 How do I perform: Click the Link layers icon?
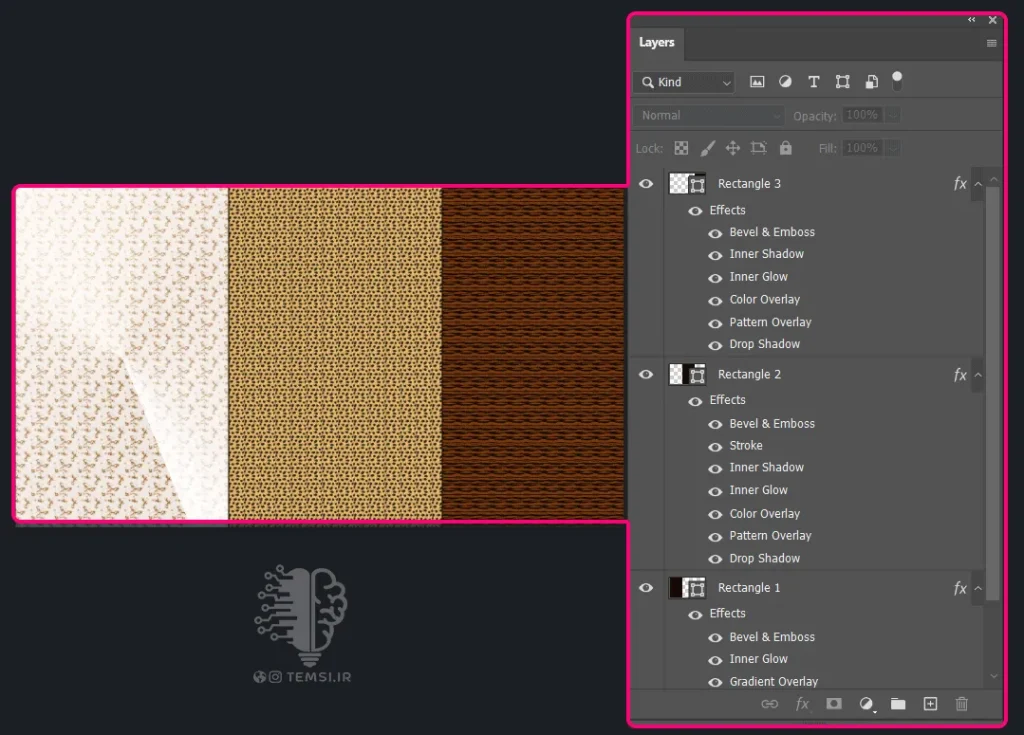(x=770, y=704)
